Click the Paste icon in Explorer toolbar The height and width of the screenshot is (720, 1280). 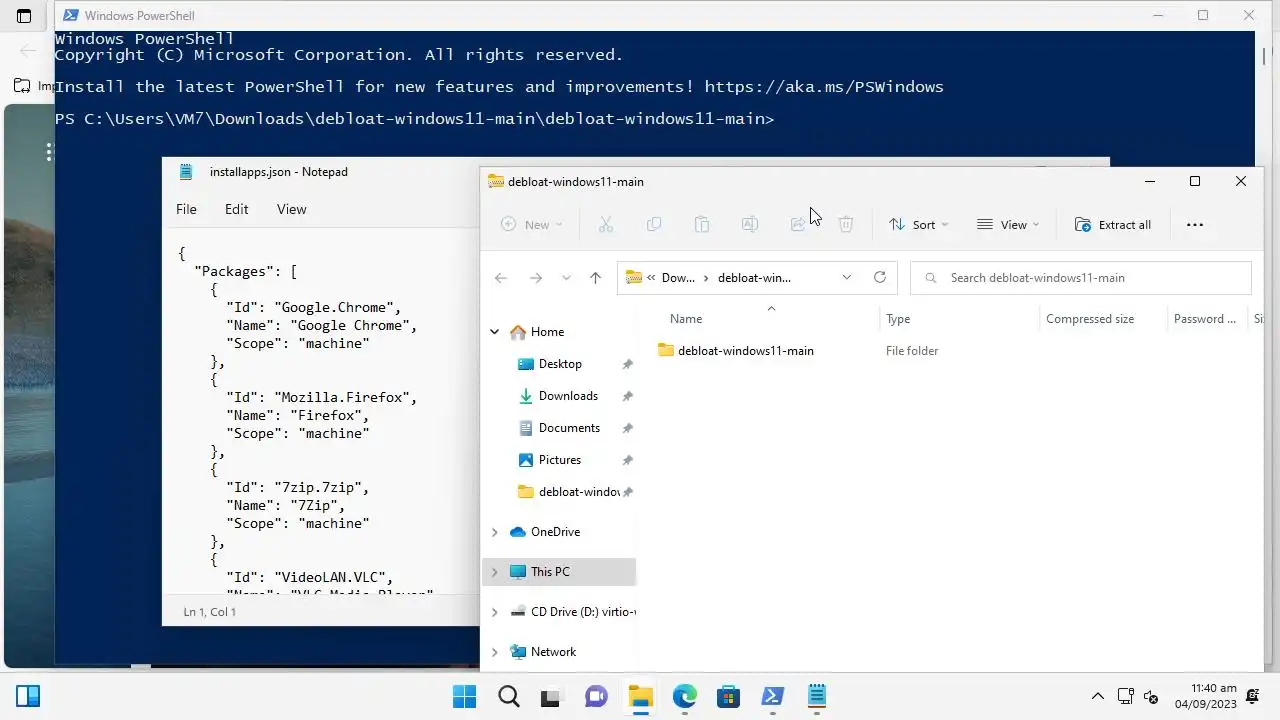coord(702,225)
